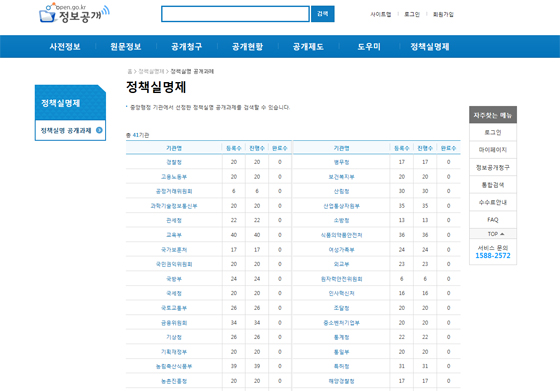Open the 정책실명제 menu in blue navigation bar
This screenshot has width=560, height=391.
click(x=430, y=46)
